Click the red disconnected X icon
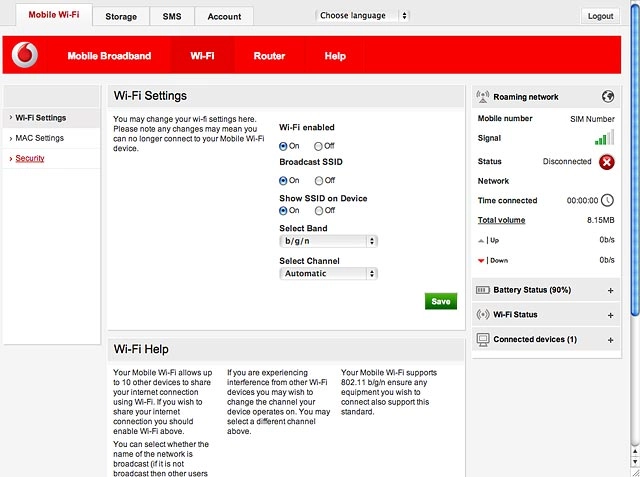Image resolution: width=640 pixels, height=477 pixels. coord(607,162)
